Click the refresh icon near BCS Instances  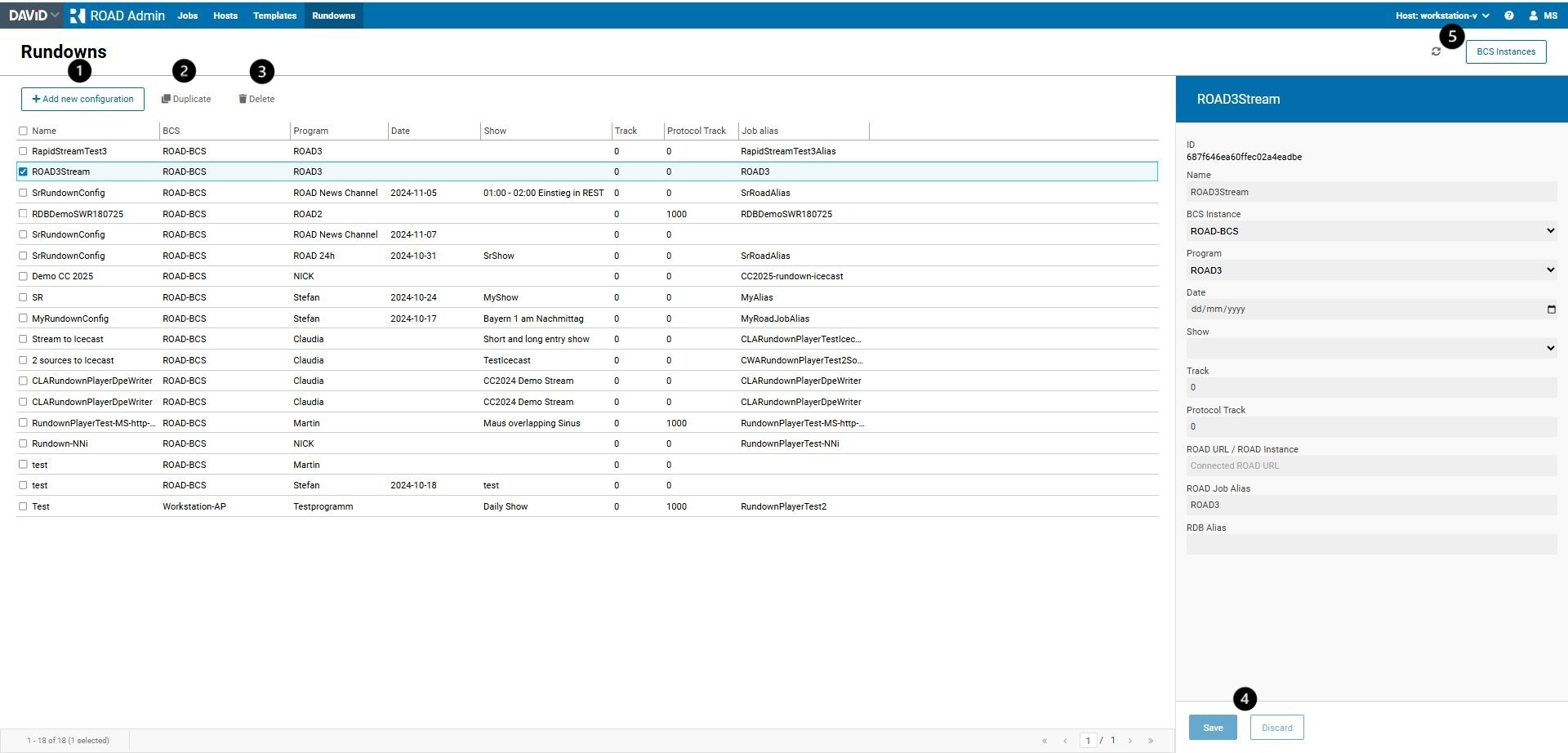pyautogui.click(x=1436, y=51)
